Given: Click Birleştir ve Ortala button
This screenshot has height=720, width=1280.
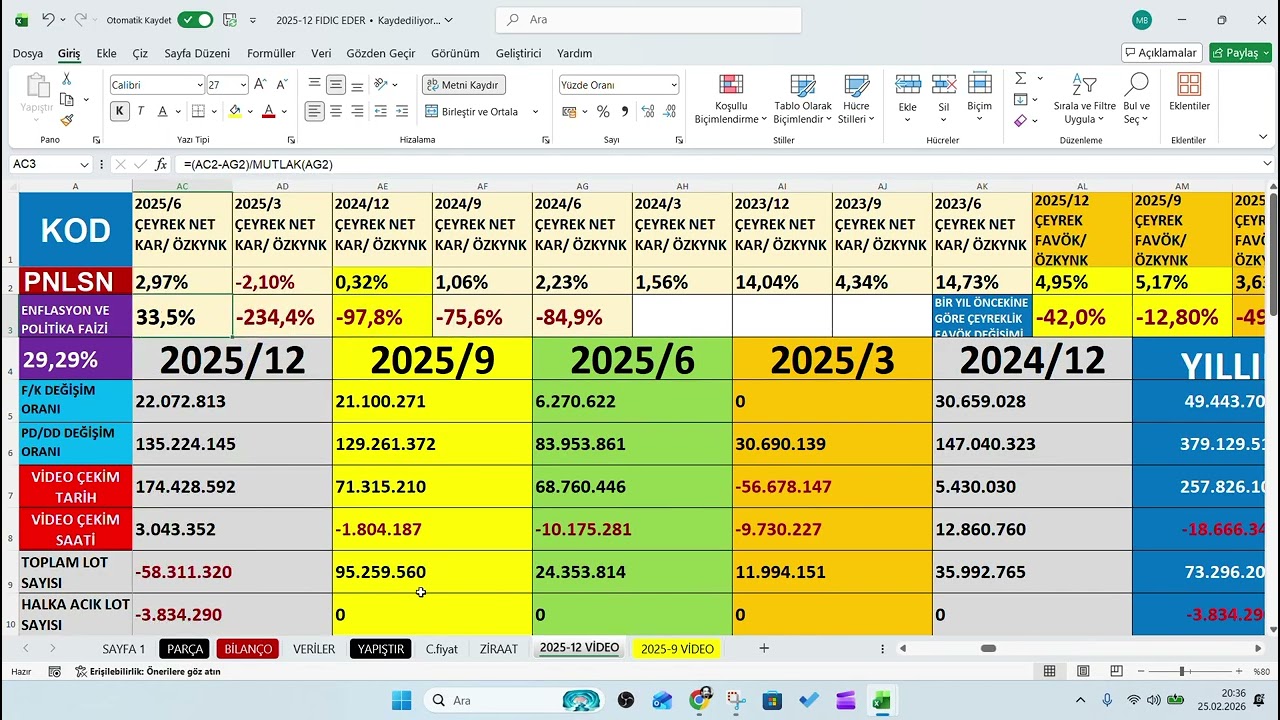Looking at the screenshot, I should click(x=473, y=111).
